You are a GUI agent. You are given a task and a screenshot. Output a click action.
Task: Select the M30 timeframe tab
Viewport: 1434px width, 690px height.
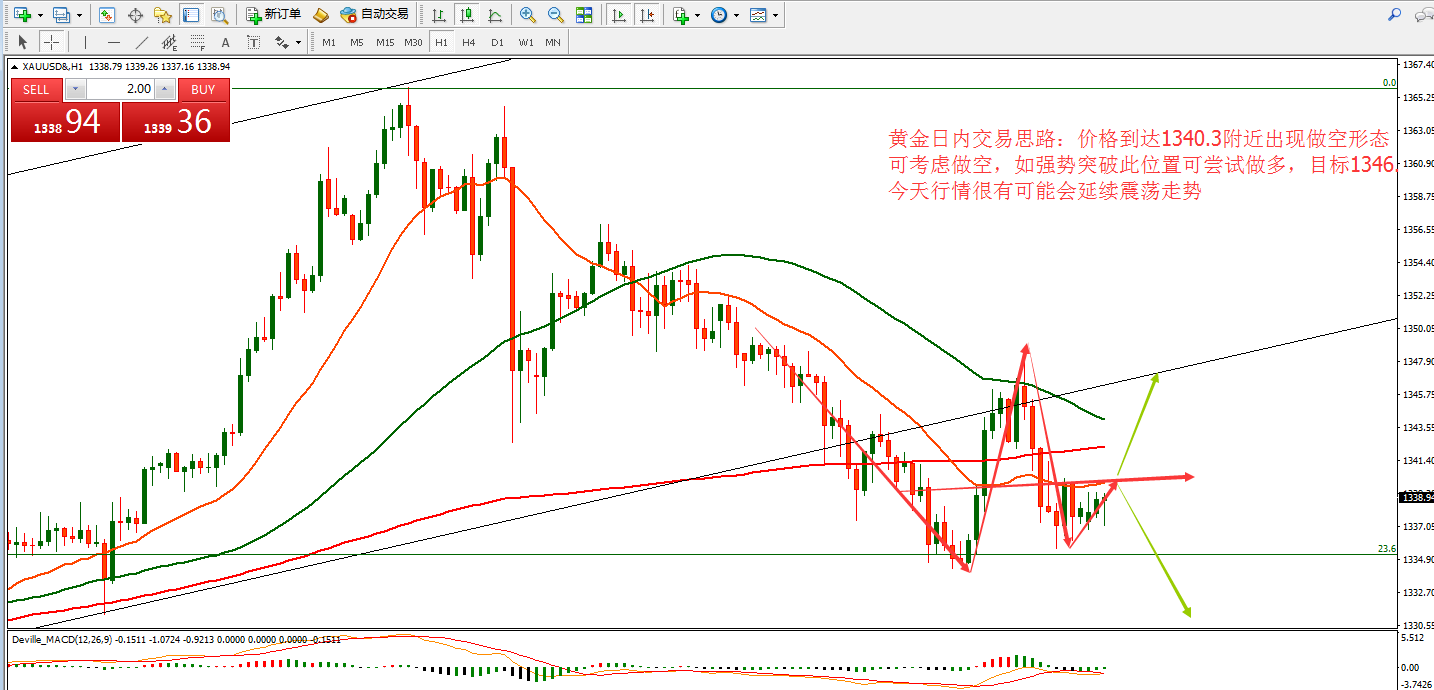(x=413, y=42)
